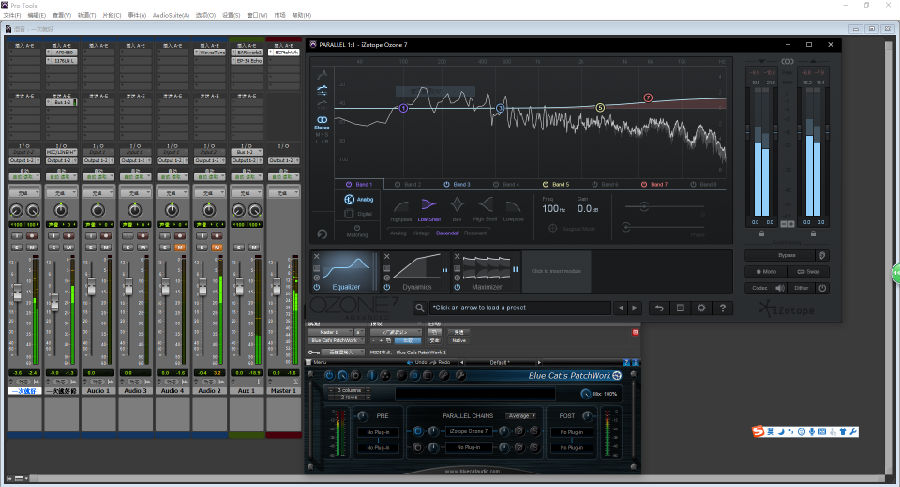The image size is (900, 487).
Task: Click the speaker icon next to Codec
Action: click(x=780, y=288)
